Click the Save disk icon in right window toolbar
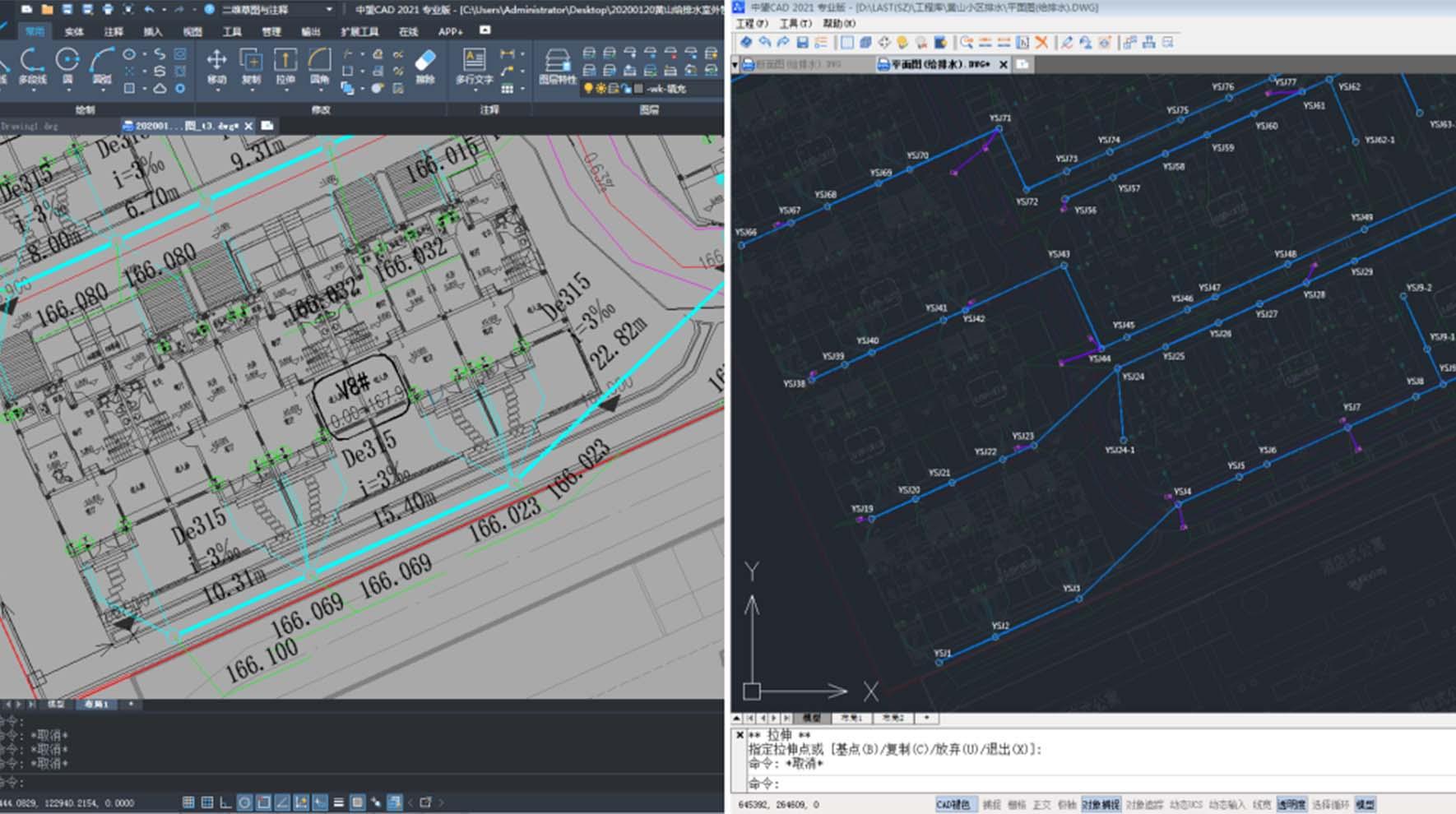Screen dimensions: 1456x814 (802, 42)
